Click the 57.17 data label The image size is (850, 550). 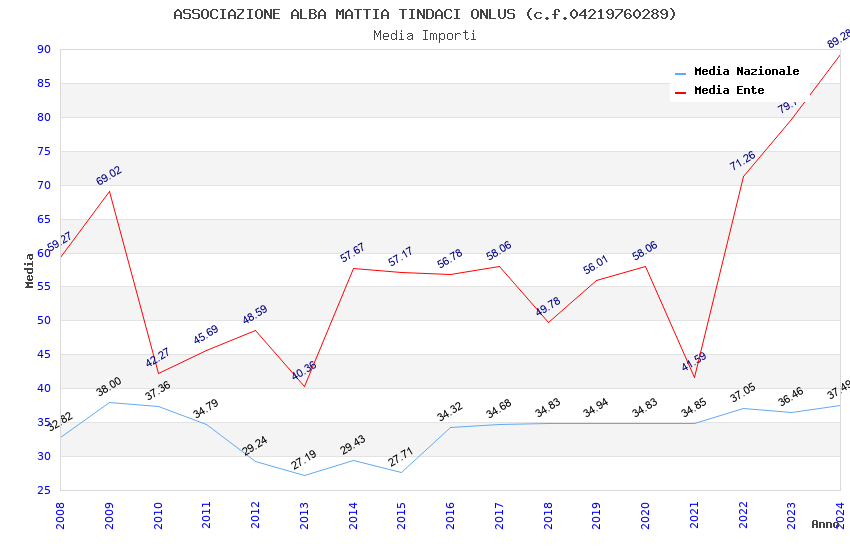pos(401,257)
